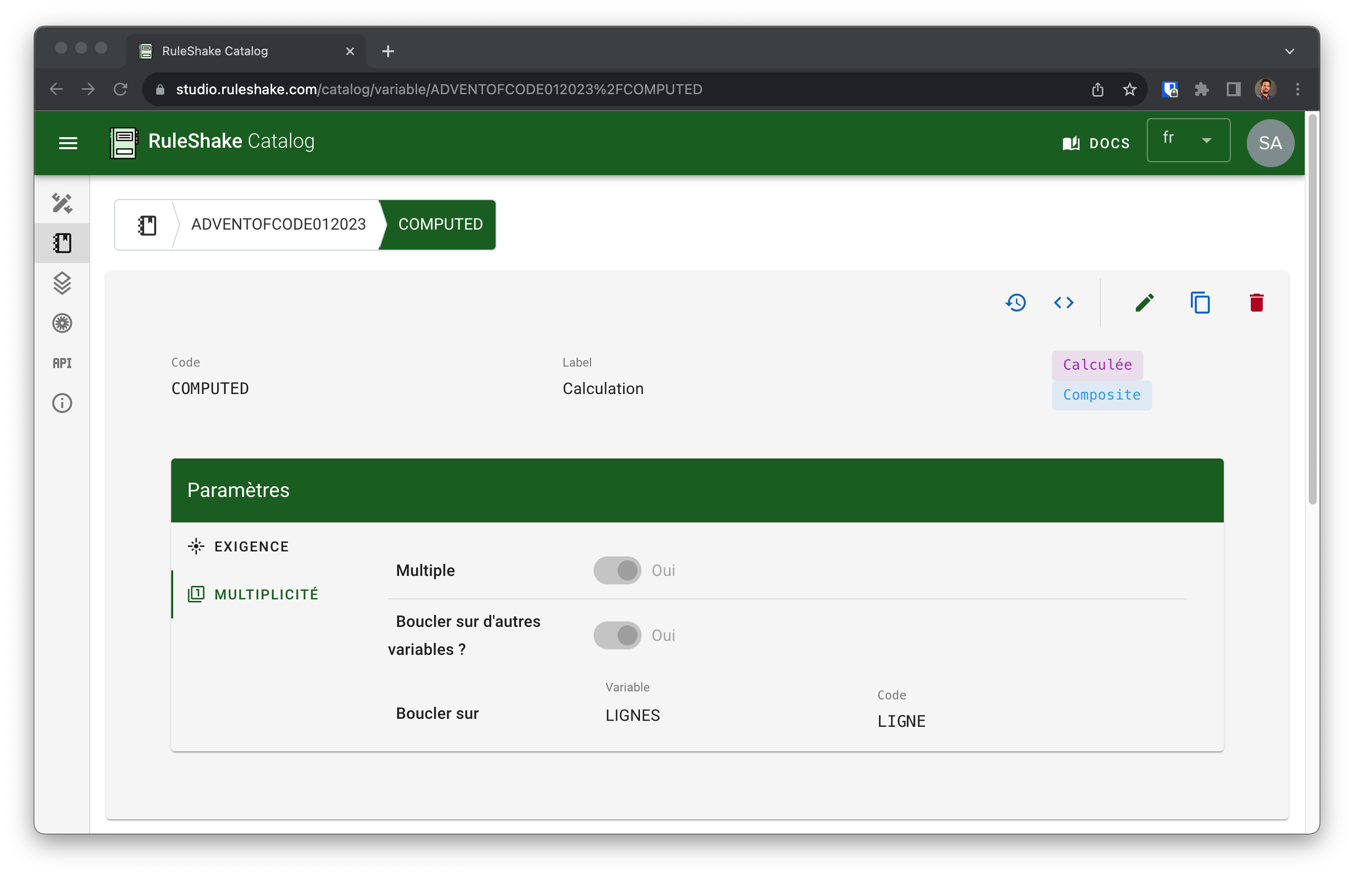Open the DOCS link
The height and width of the screenshot is (876, 1354).
point(1096,143)
